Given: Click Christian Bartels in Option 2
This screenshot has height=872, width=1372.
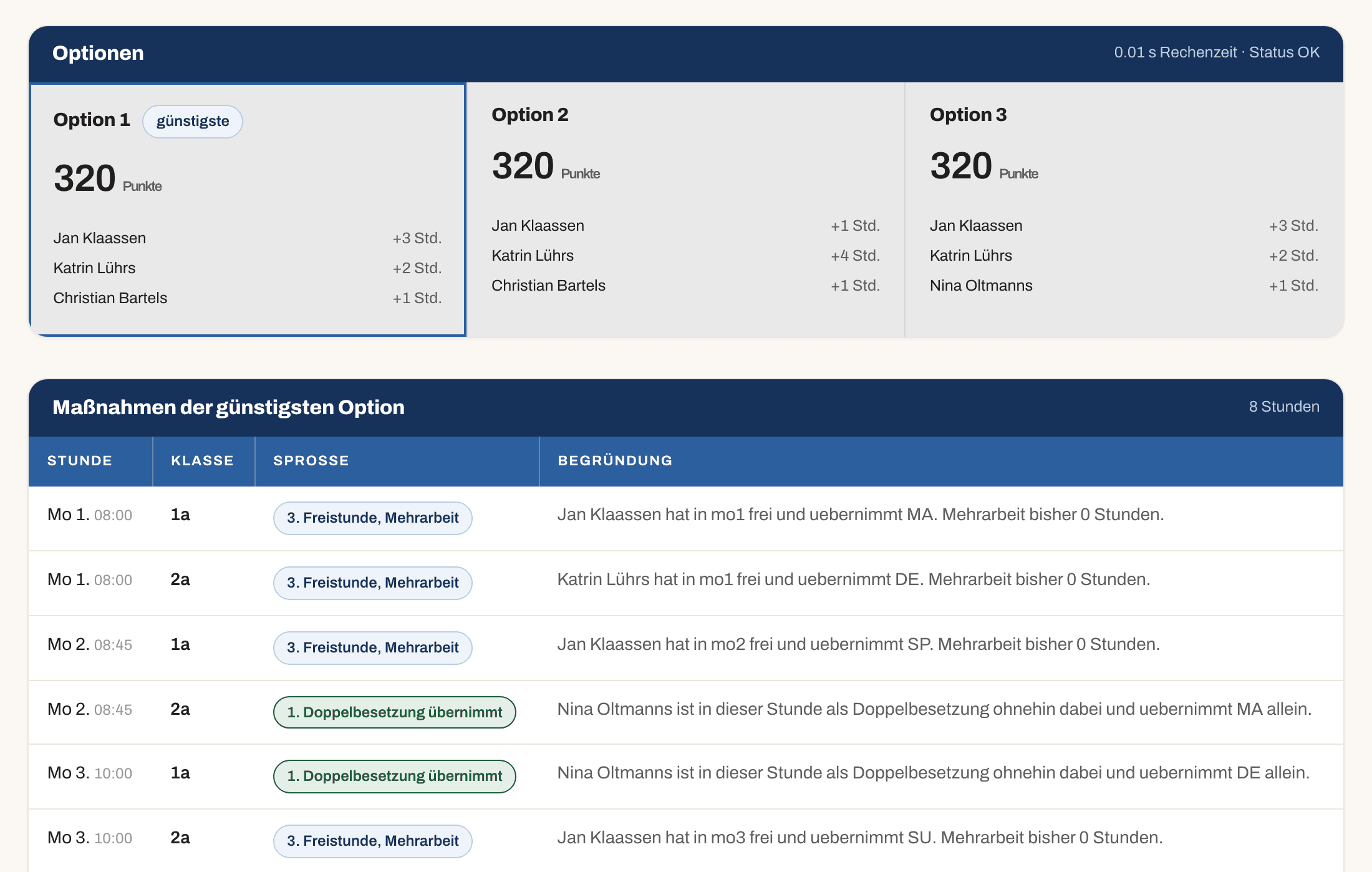Looking at the screenshot, I should pyautogui.click(x=548, y=286).
